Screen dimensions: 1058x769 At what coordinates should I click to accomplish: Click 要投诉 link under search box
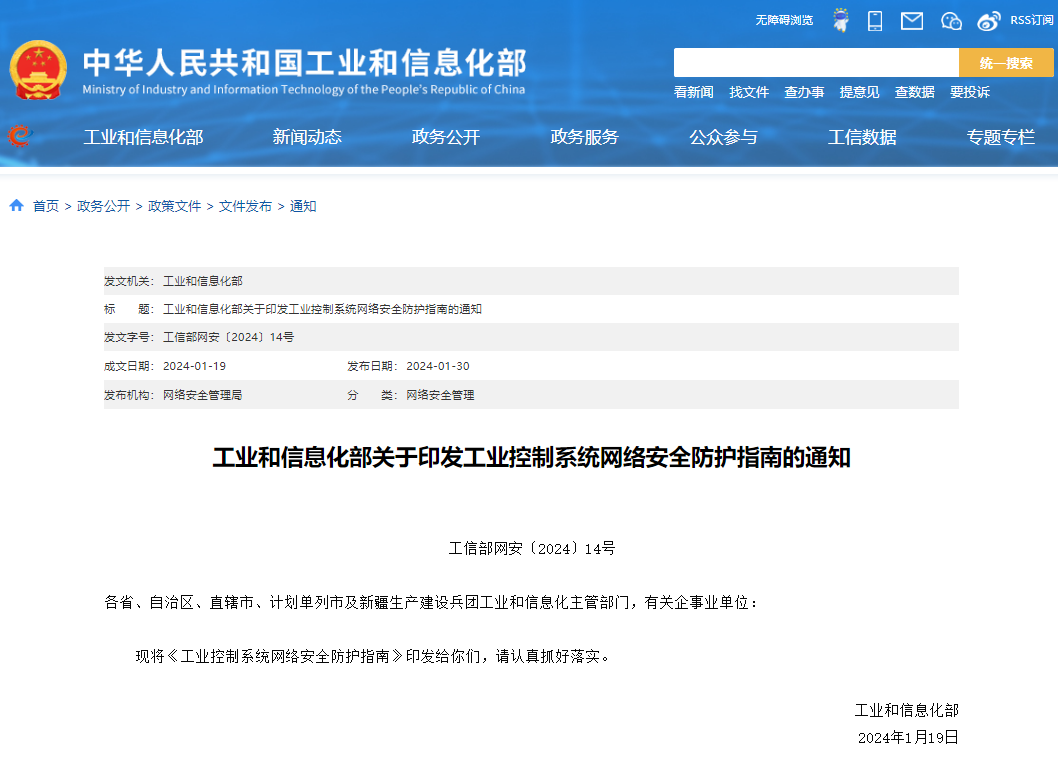(x=970, y=92)
